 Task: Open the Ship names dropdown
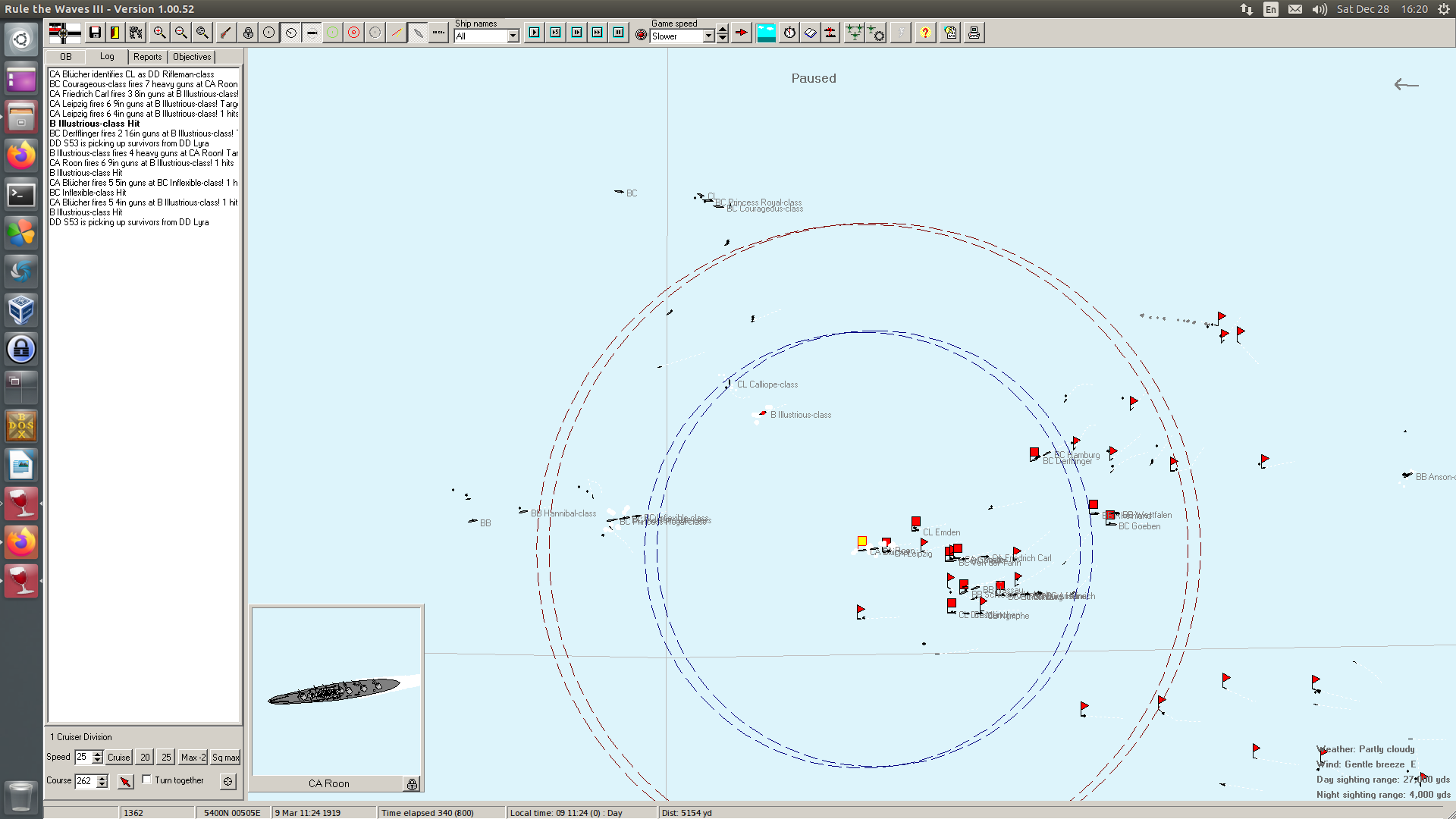513,36
